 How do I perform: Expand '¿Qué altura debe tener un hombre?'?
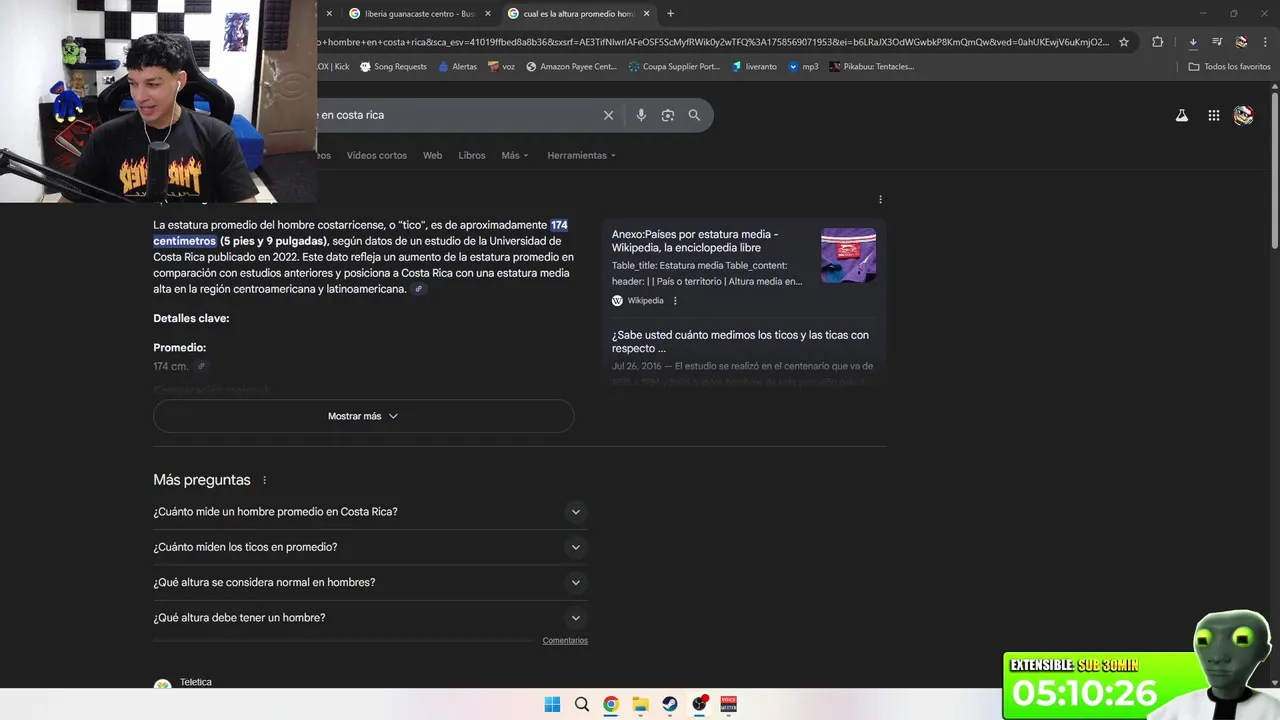click(x=370, y=618)
